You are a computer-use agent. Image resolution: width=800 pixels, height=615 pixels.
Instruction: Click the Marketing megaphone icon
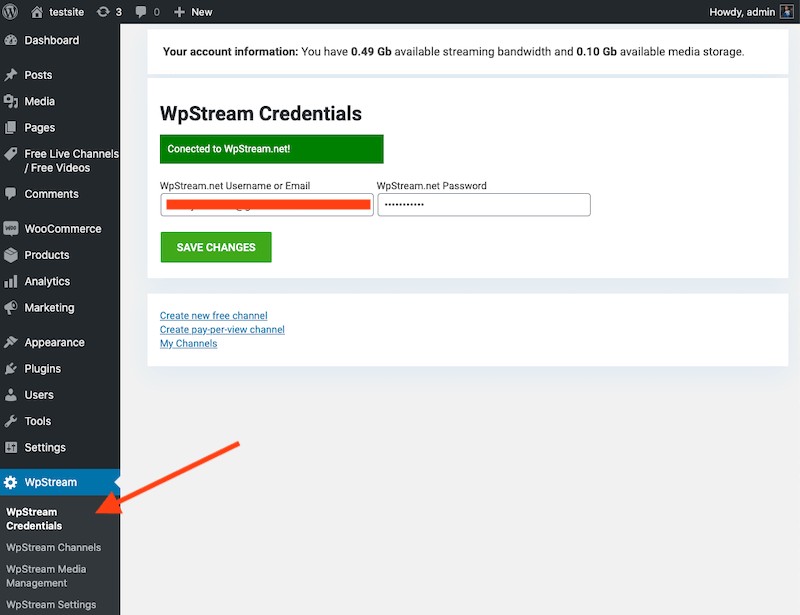tap(11, 307)
